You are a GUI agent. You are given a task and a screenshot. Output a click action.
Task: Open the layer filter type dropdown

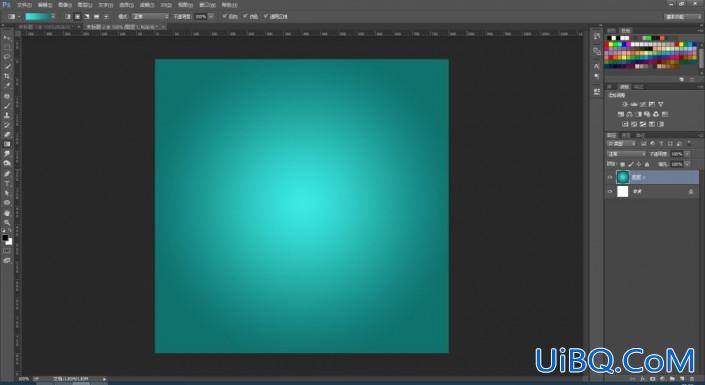[x=622, y=143]
